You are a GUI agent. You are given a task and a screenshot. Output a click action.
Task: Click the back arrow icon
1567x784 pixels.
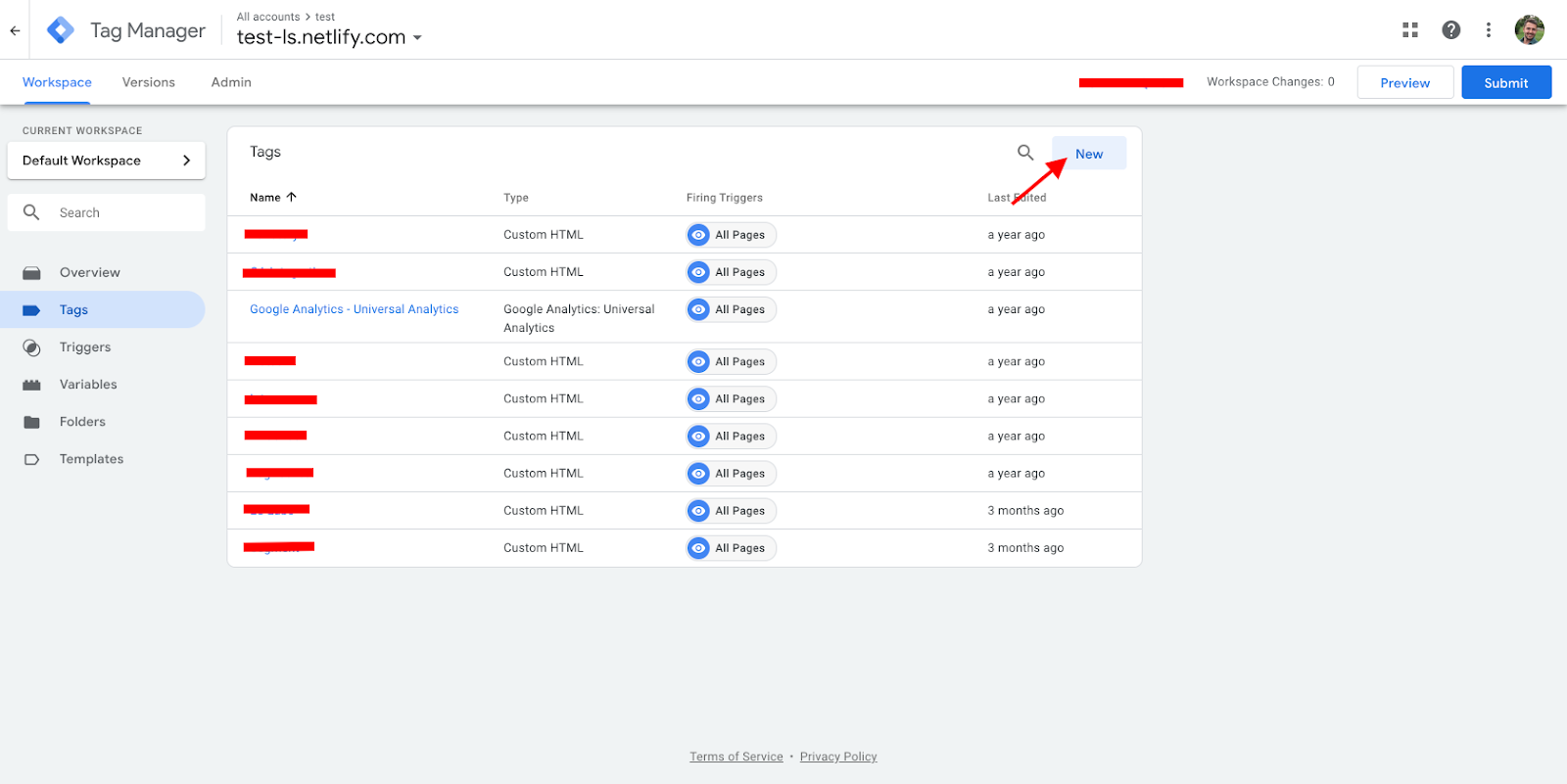(15, 30)
